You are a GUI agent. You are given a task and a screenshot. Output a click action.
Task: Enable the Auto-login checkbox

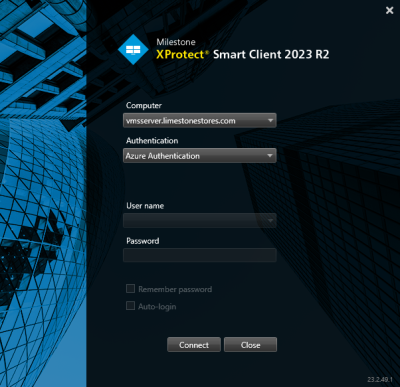pos(130,306)
